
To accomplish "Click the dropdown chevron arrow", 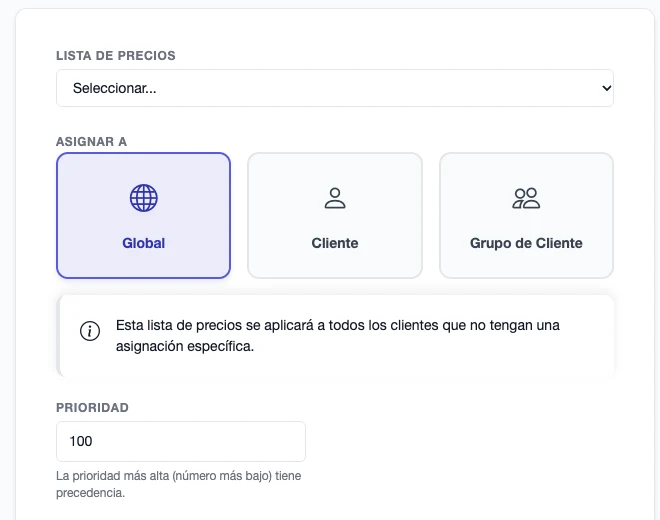I will [607, 88].
